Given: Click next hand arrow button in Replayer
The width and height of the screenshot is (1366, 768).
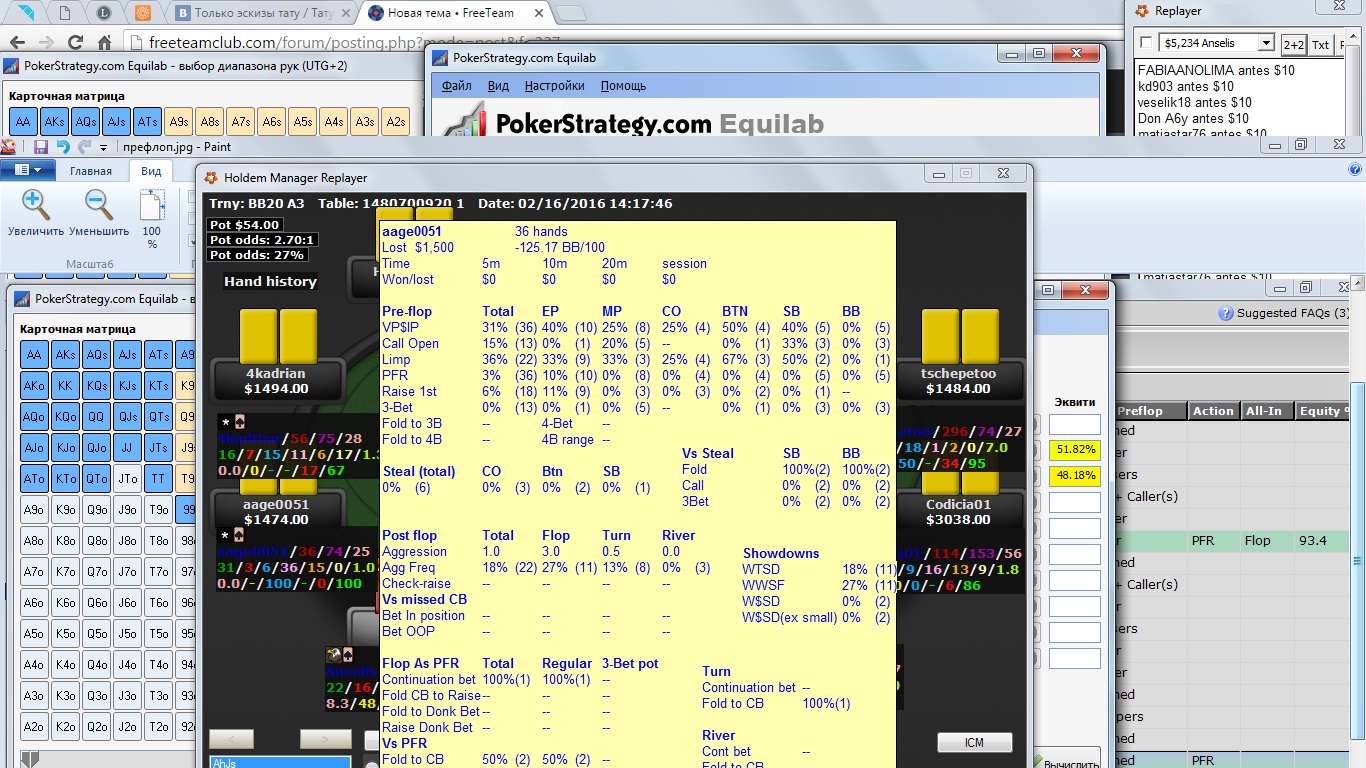Looking at the screenshot, I should (328, 739).
